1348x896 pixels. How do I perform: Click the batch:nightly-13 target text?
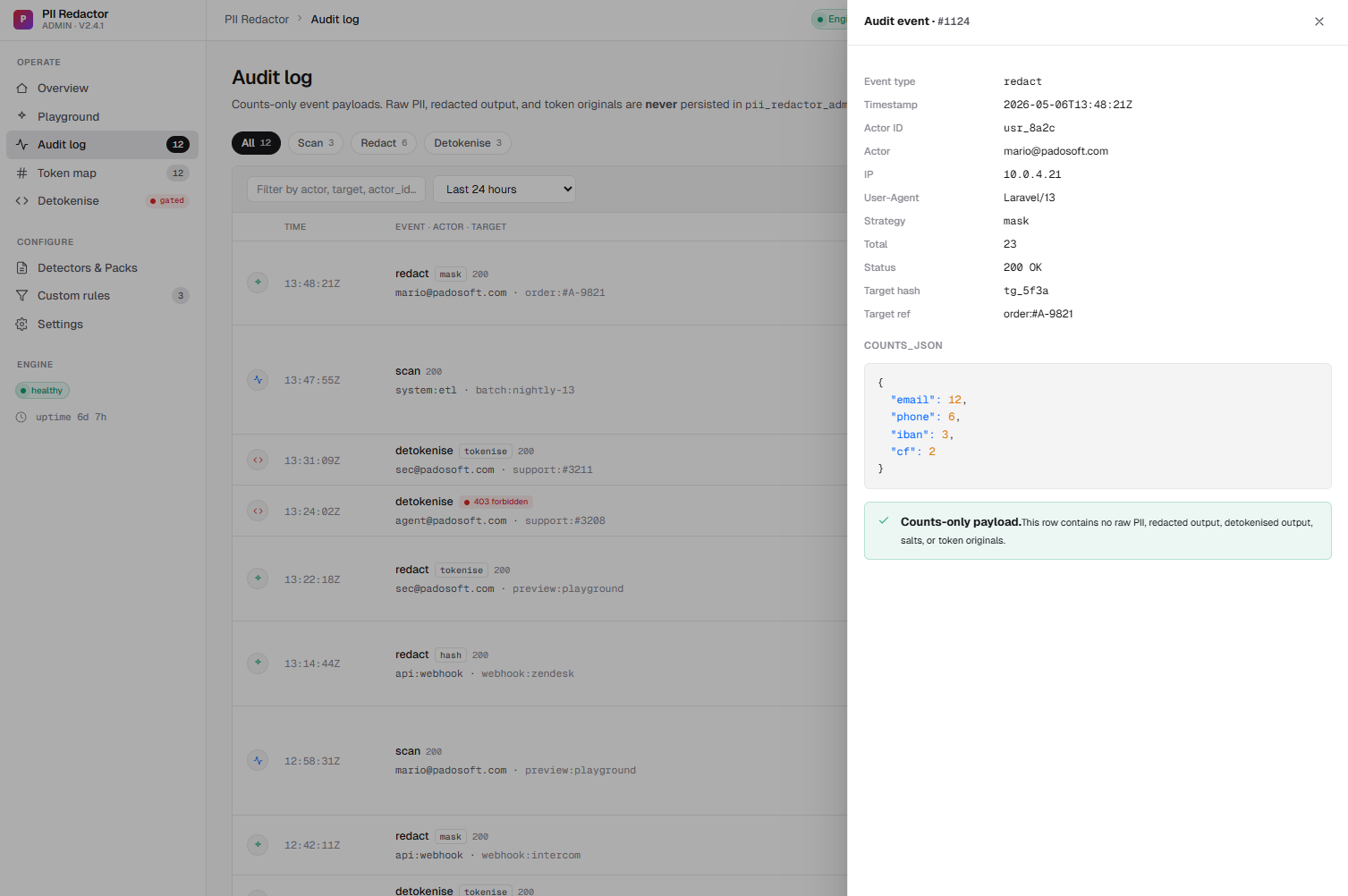tap(525, 391)
